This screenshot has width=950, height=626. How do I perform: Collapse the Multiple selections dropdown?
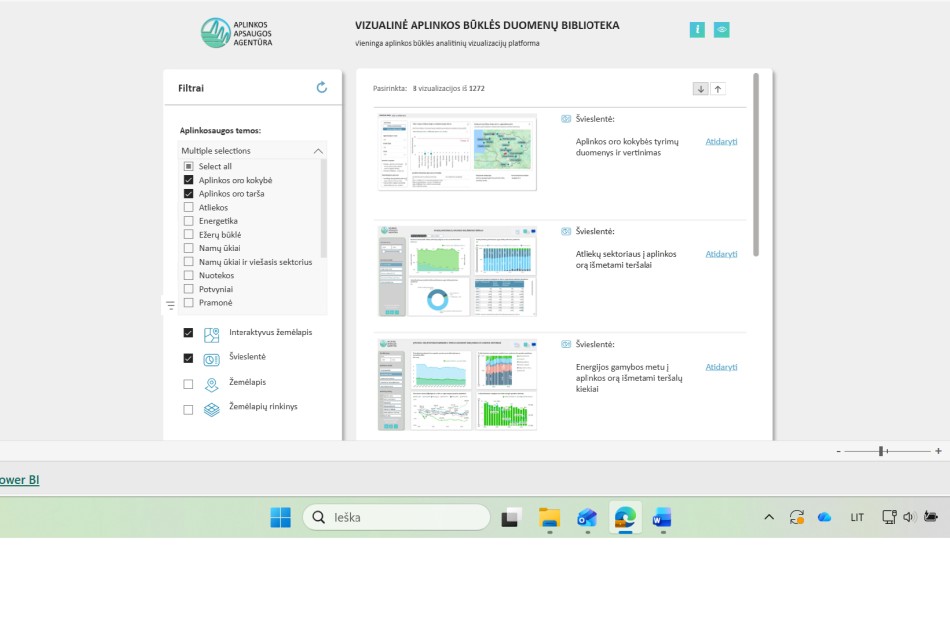[x=318, y=151]
